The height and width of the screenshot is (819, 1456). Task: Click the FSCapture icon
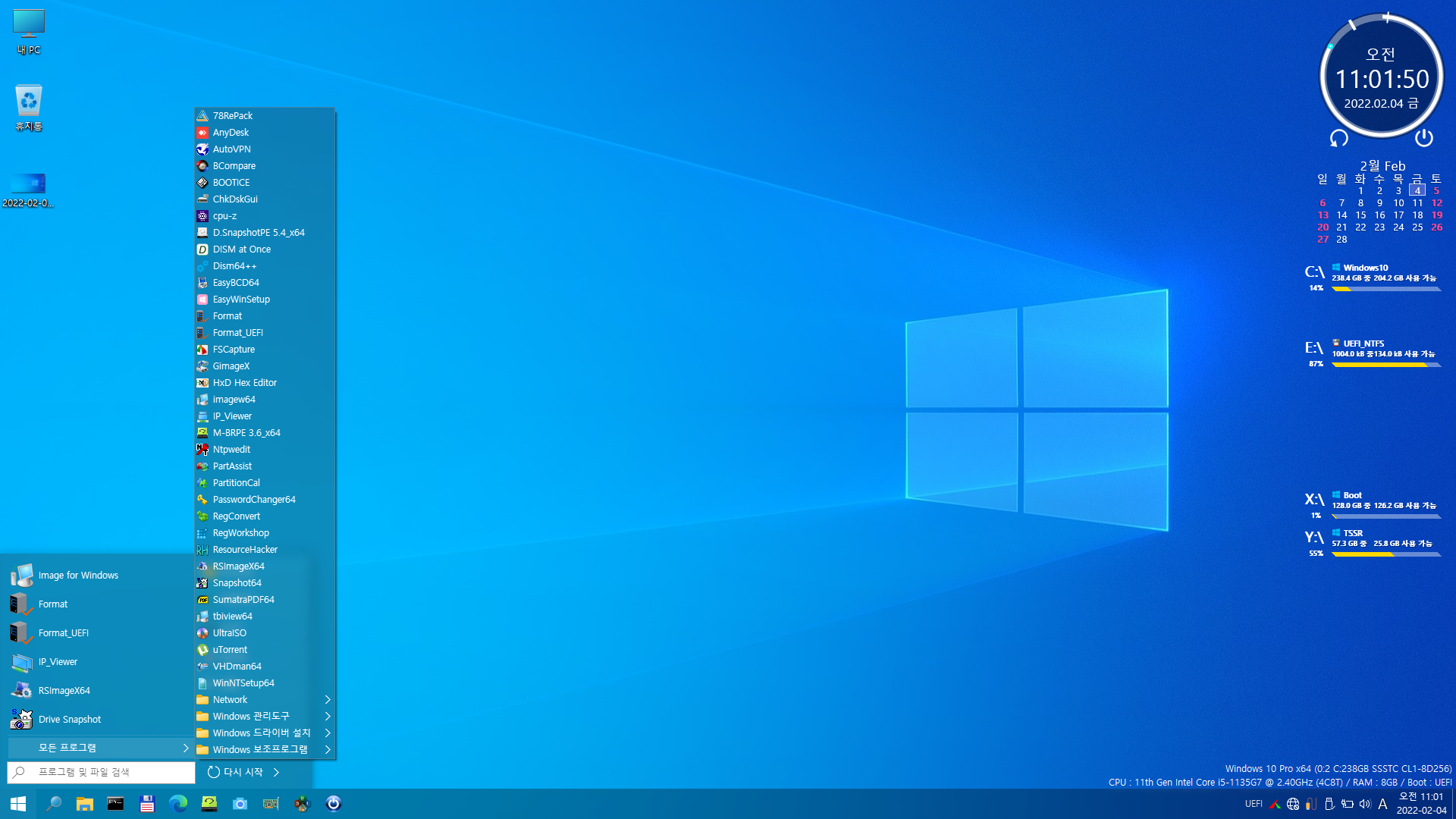click(202, 350)
